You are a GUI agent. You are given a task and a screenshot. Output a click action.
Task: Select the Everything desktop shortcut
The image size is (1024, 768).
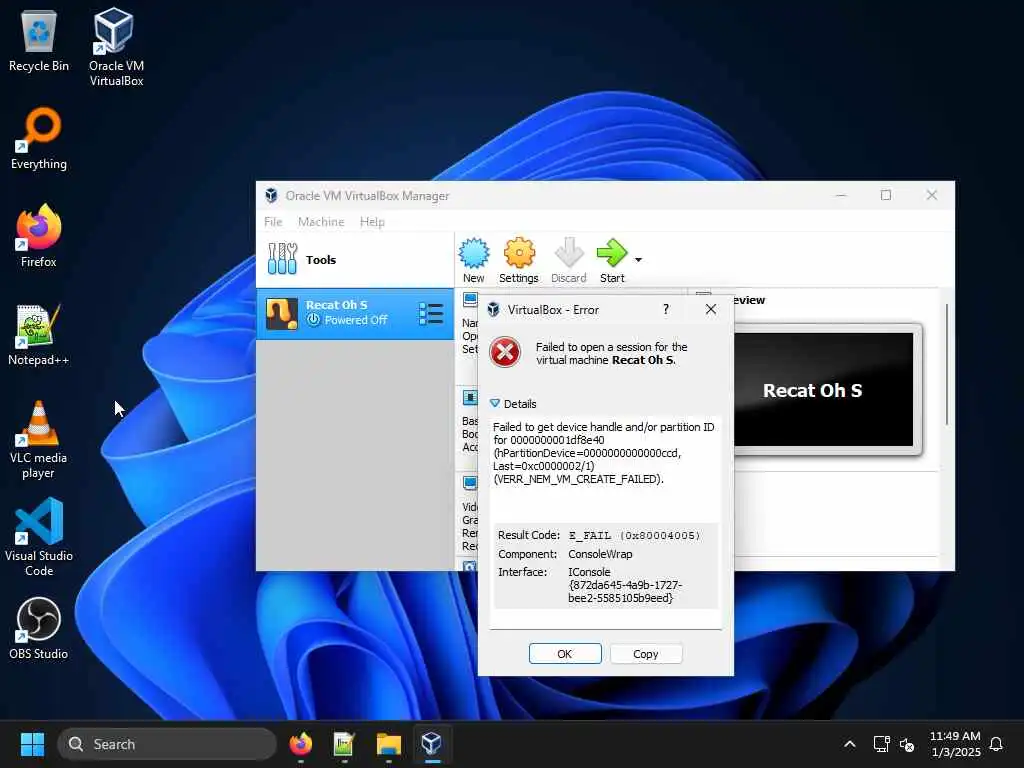point(39,138)
